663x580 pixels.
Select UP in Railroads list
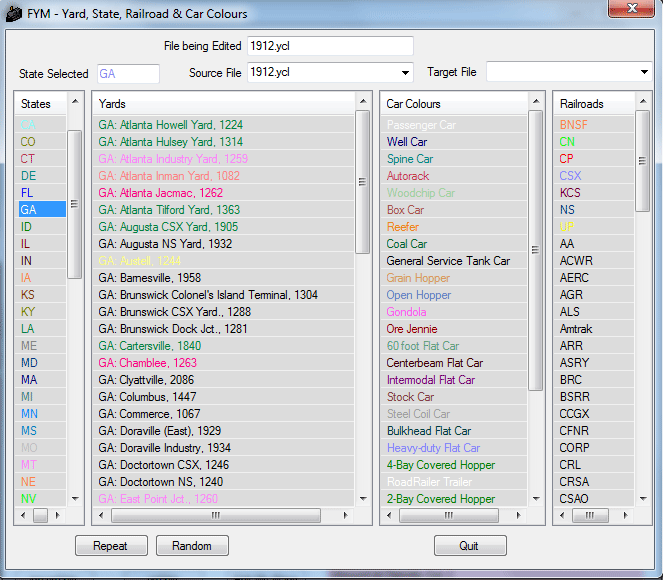pos(594,227)
